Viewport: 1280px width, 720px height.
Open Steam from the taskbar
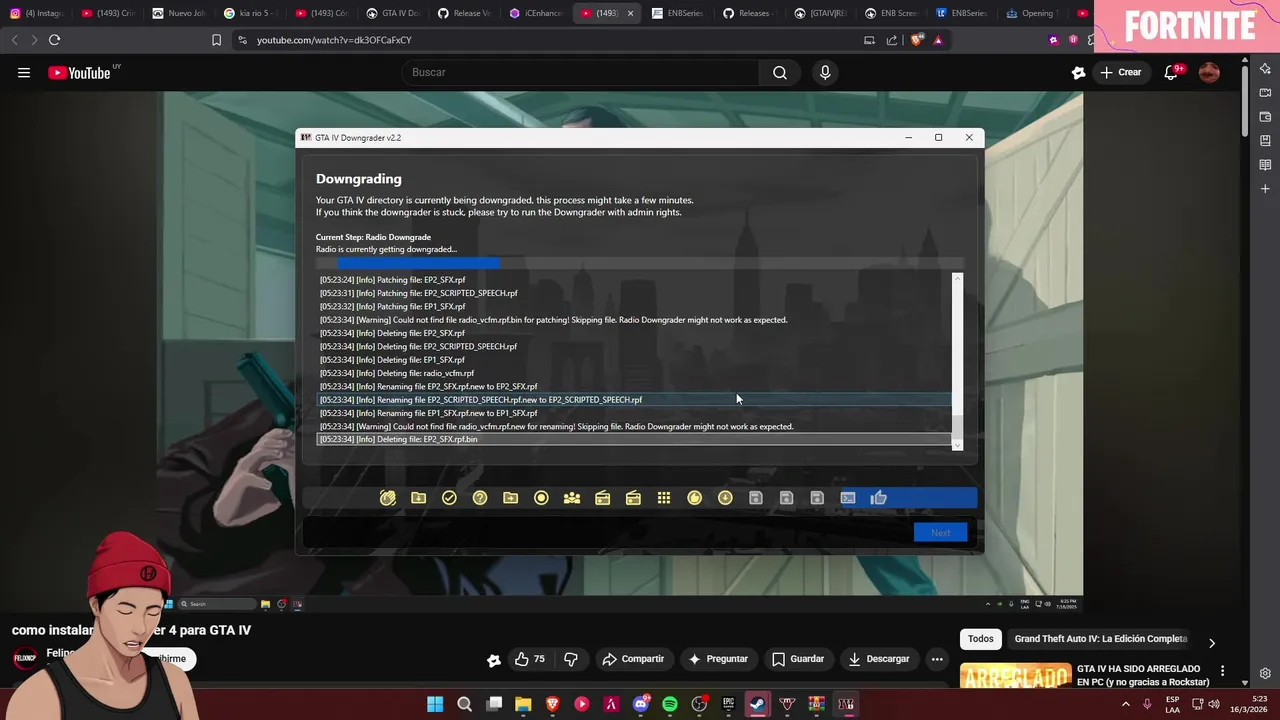click(758, 704)
